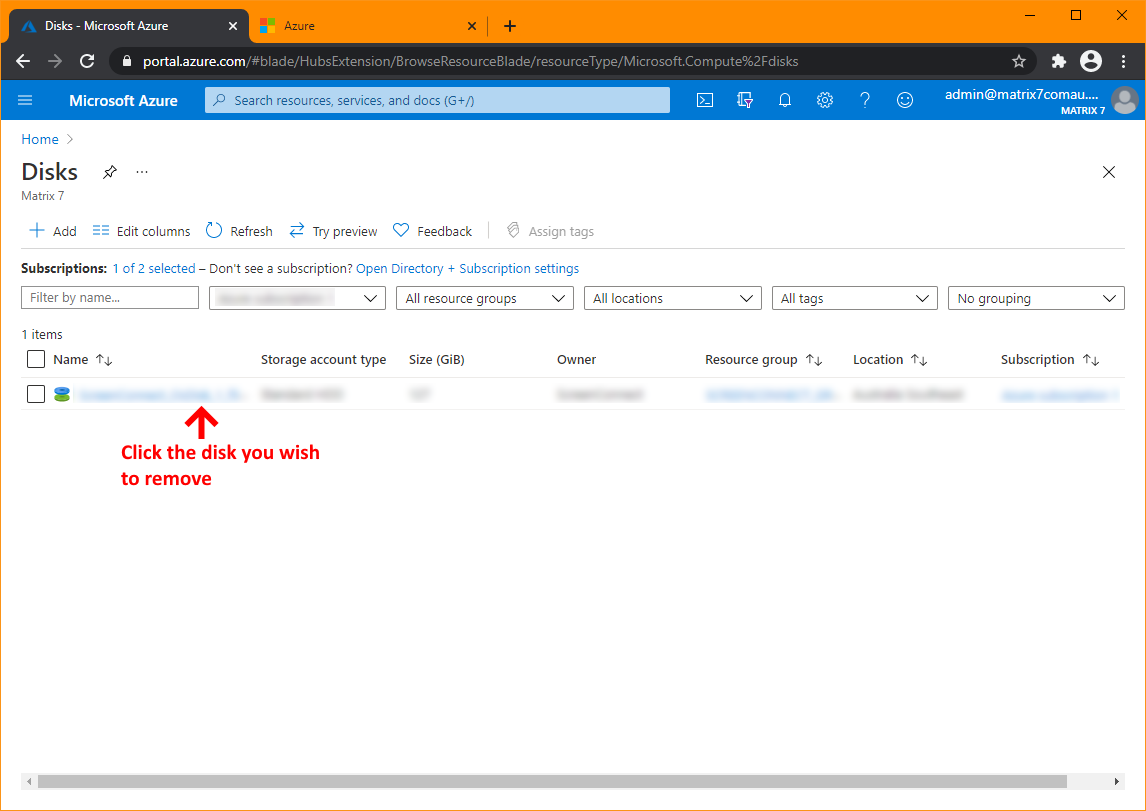
Task: Send feedback via smiley icon
Action: [x=905, y=100]
